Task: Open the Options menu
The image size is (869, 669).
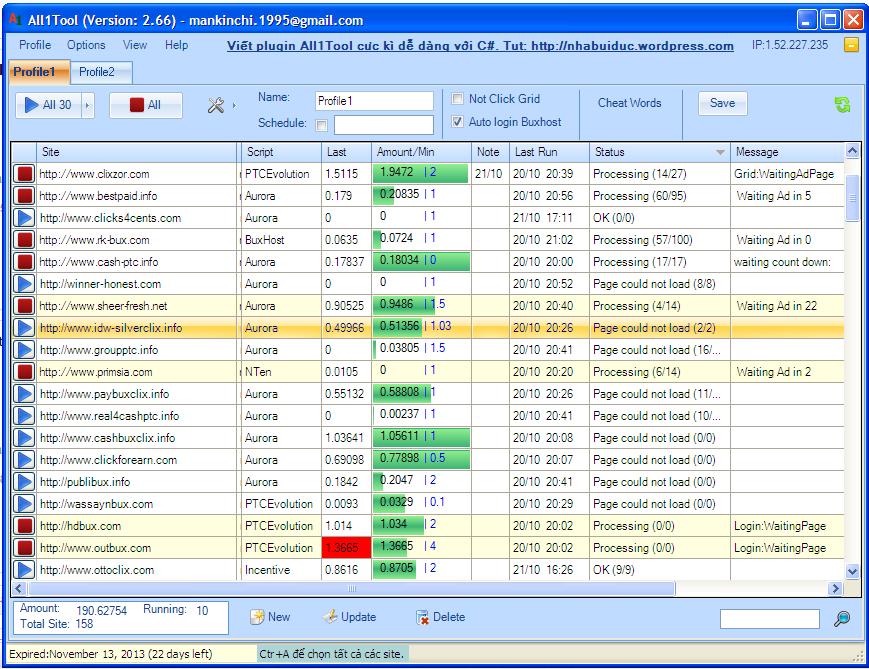Action: click(86, 45)
